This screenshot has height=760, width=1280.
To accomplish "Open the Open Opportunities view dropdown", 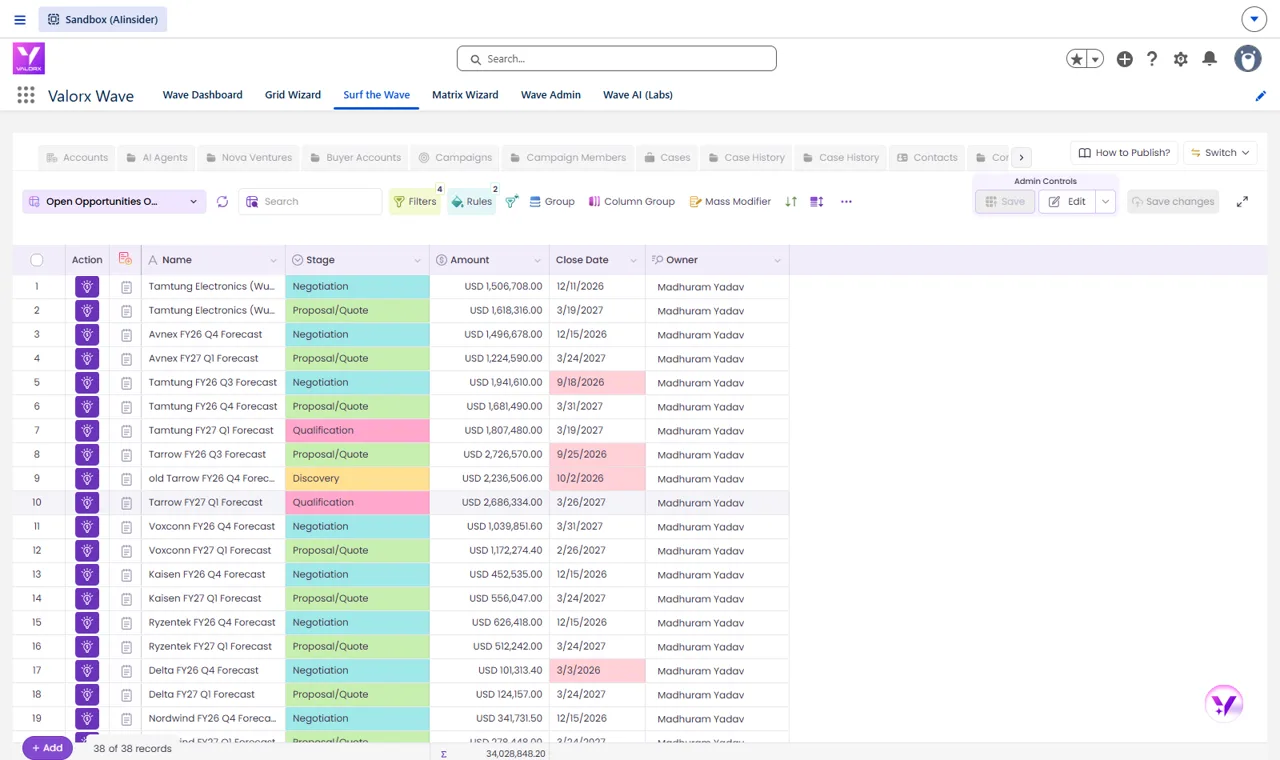I will coord(114,202).
